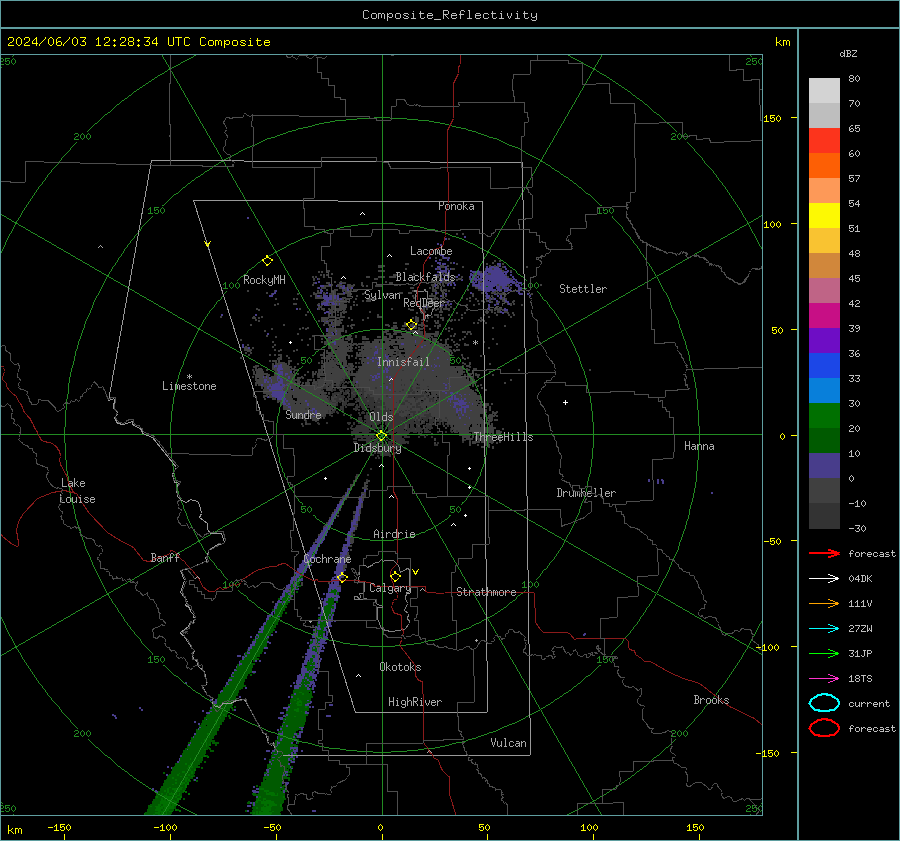Screen dimensions: 900x841
Task: Click the Sundre label
Action: pos(303,414)
